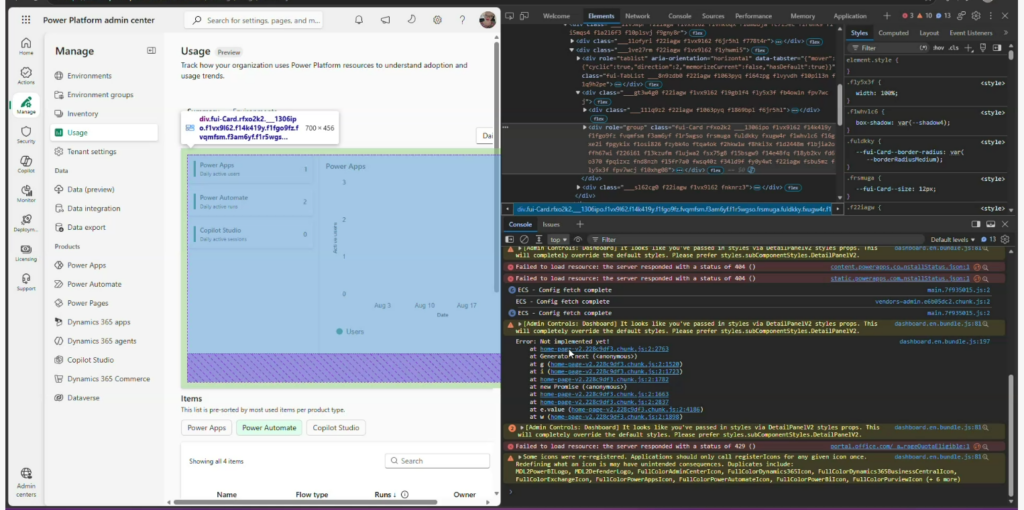Click the Runs column info icon
This screenshot has width=1024, height=510.
[x=405, y=494]
